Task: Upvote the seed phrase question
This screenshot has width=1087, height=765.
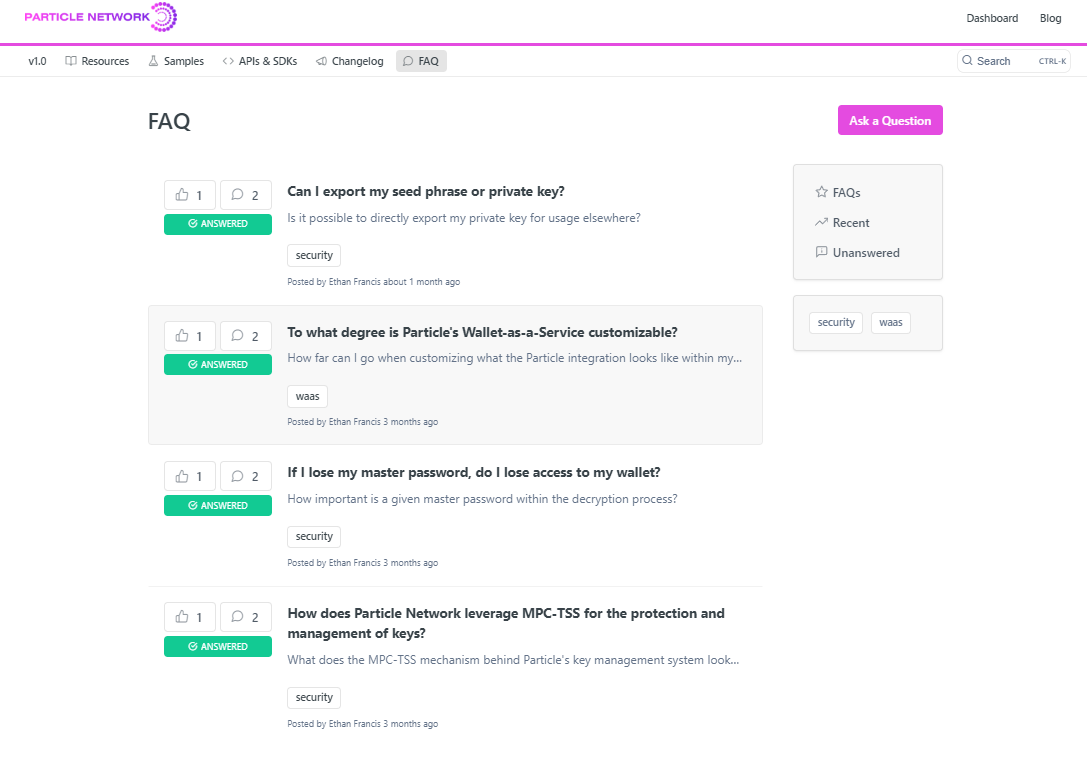Action: (189, 194)
